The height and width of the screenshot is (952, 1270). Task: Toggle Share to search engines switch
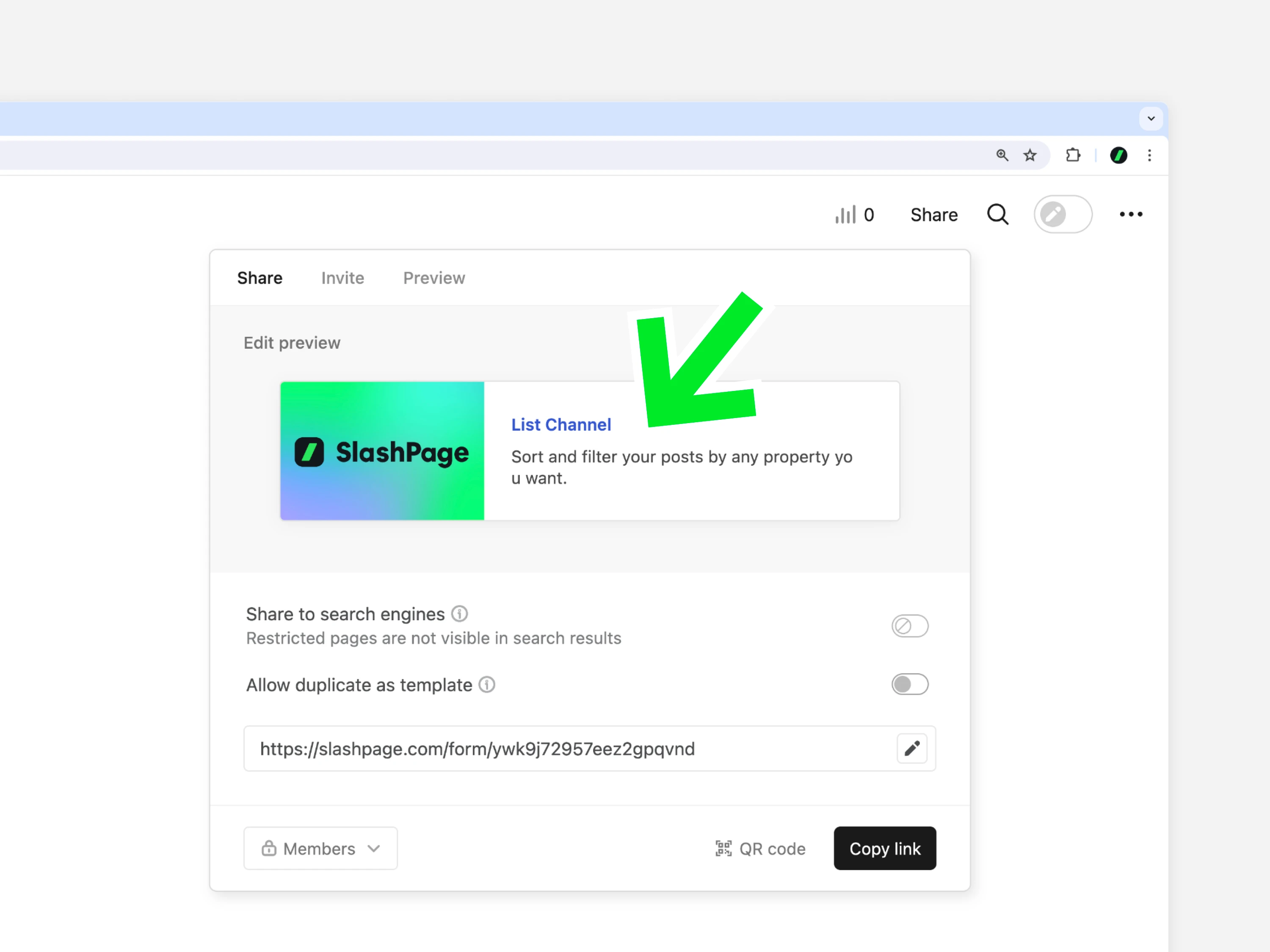tap(909, 625)
